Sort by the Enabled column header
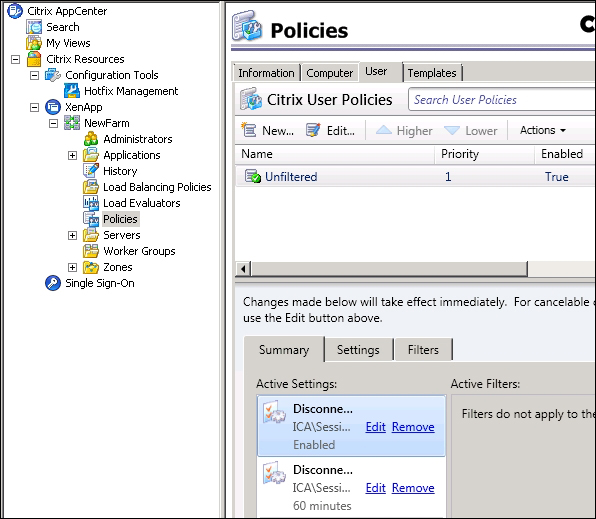Viewport: 596px width, 519px height. [x=565, y=154]
